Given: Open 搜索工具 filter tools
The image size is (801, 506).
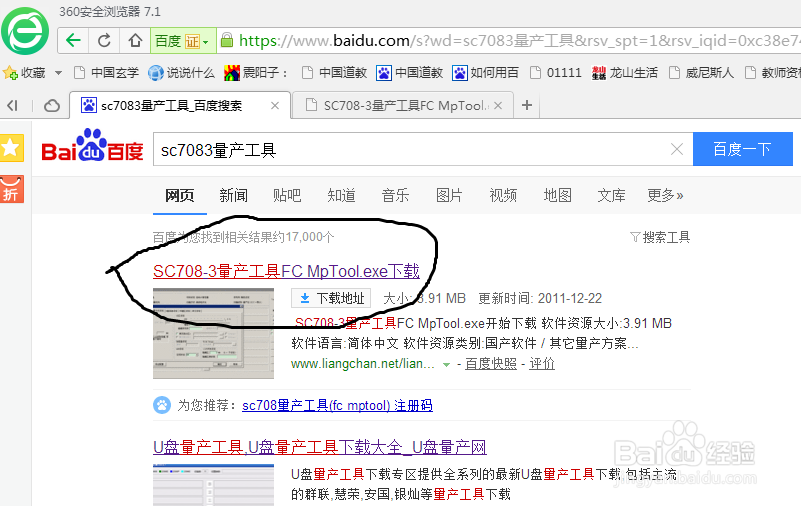Looking at the screenshot, I should point(660,237).
